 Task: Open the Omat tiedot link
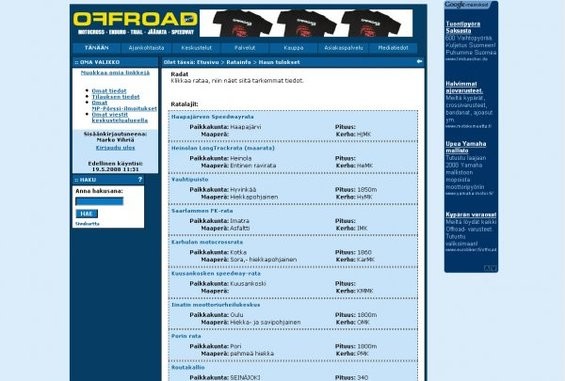pos(109,91)
